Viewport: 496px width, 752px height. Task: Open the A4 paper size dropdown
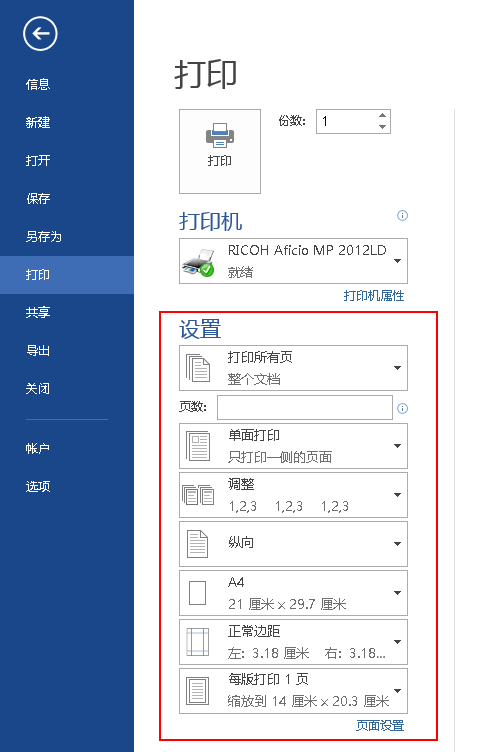pos(294,593)
